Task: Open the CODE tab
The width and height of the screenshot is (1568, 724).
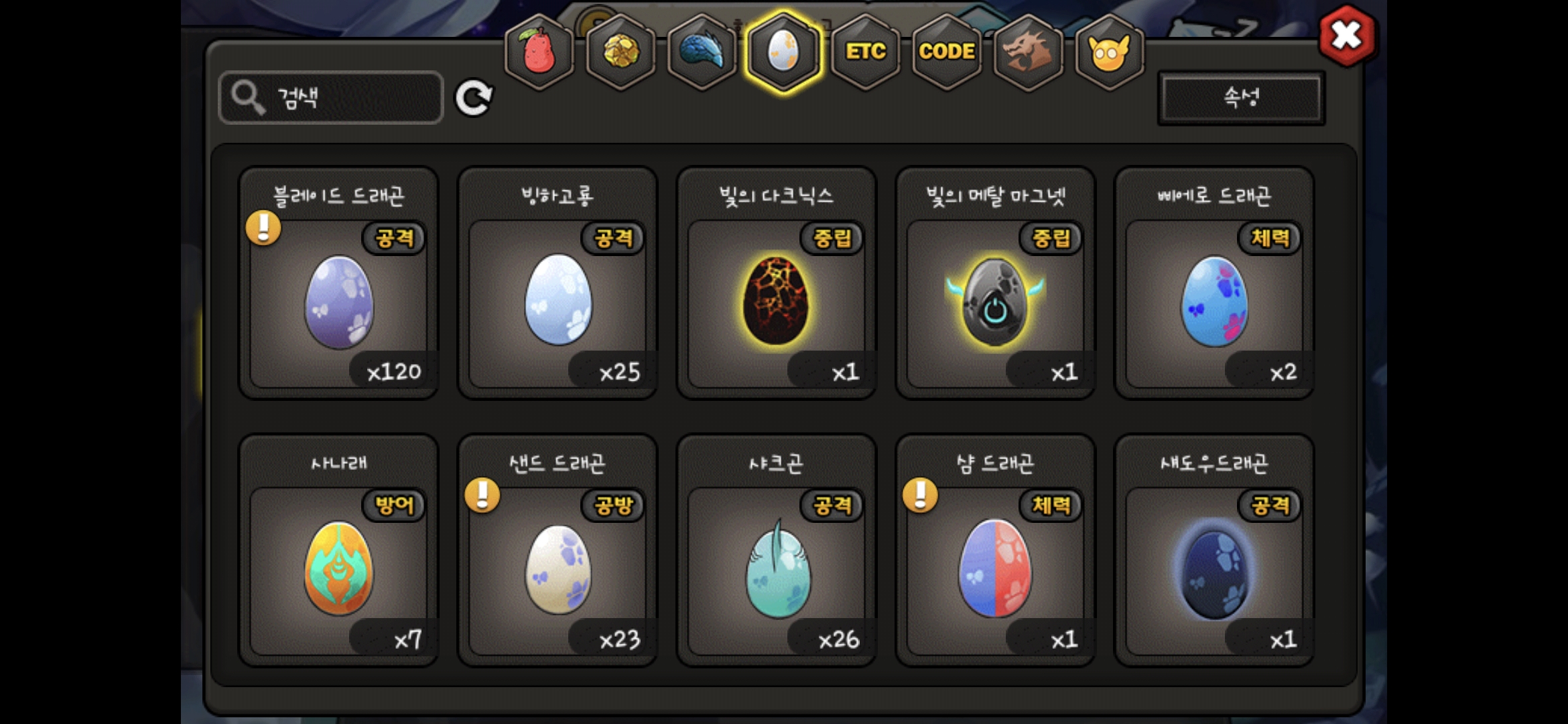Action: 947,52
